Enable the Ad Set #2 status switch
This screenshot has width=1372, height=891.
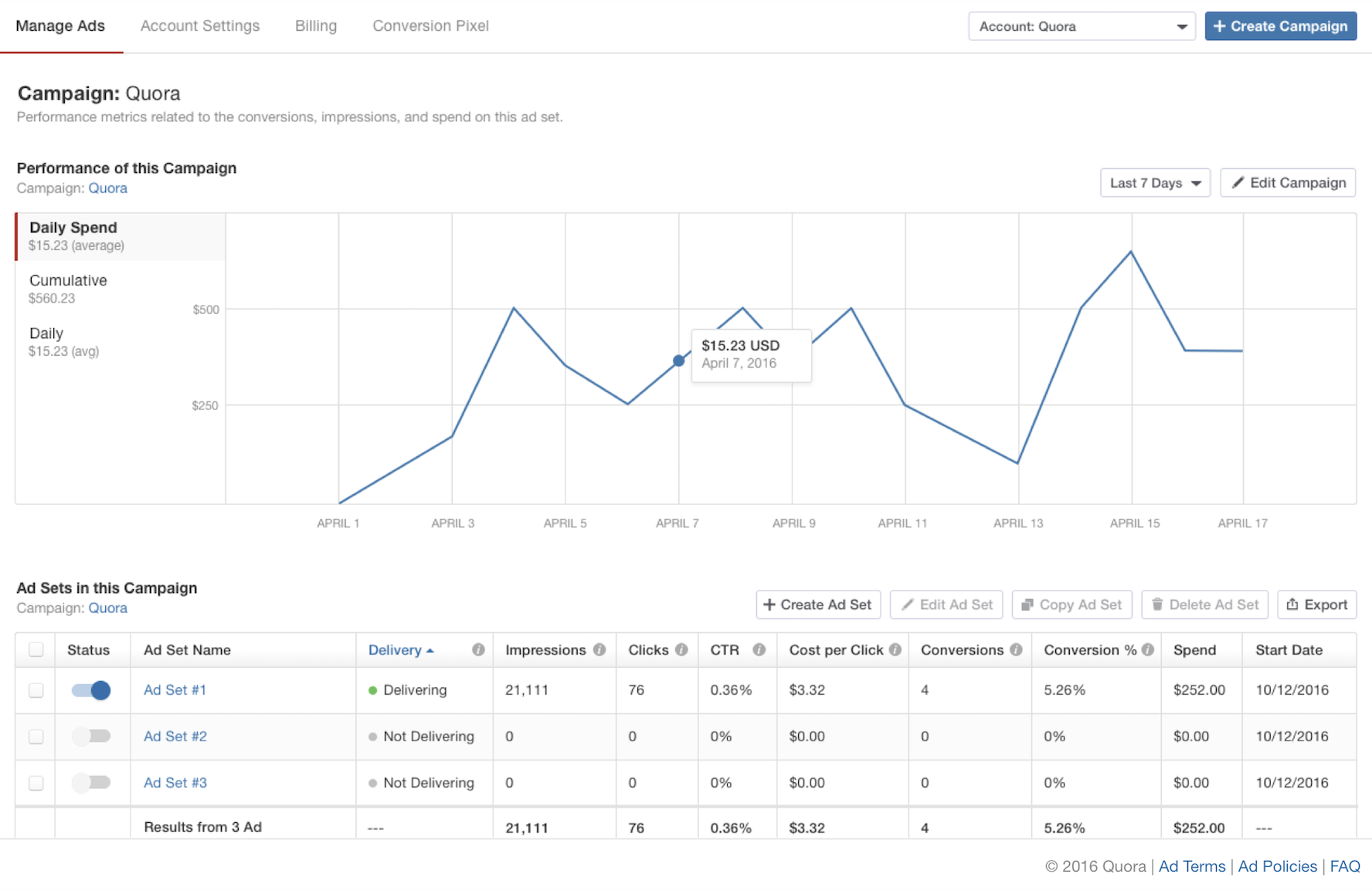coord(91,737)
